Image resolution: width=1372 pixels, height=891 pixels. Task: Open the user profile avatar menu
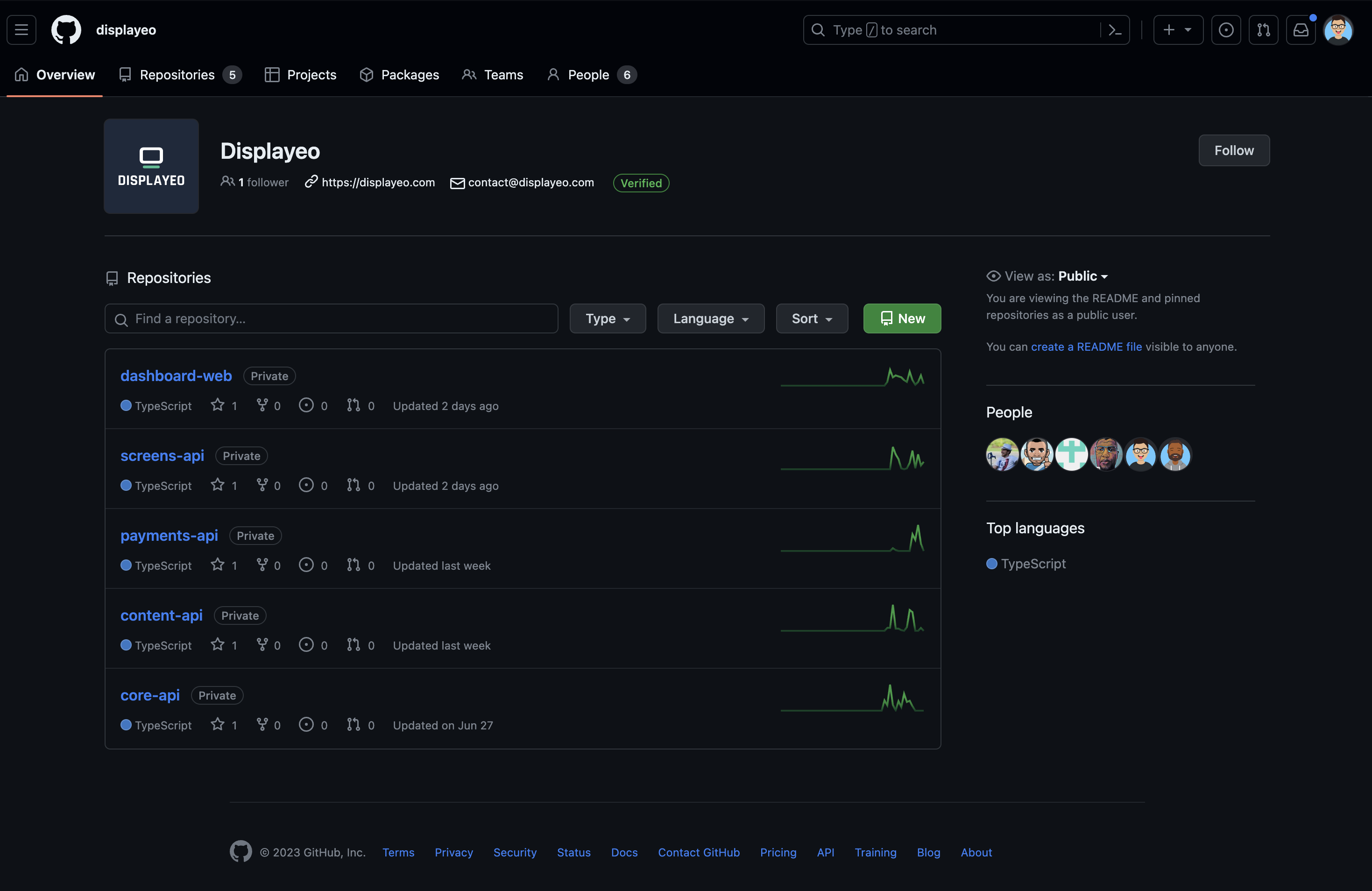[x=1338, y=29]
